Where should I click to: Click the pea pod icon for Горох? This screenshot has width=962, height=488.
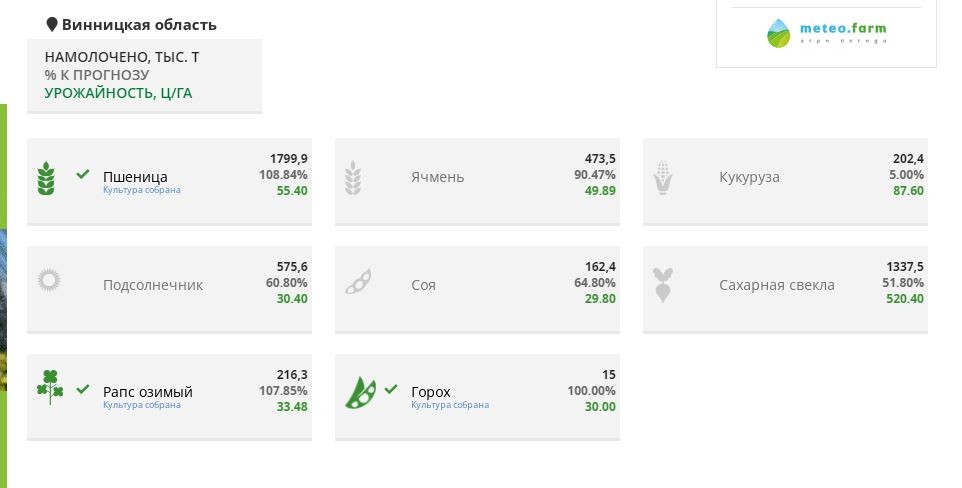click(360, 392)
